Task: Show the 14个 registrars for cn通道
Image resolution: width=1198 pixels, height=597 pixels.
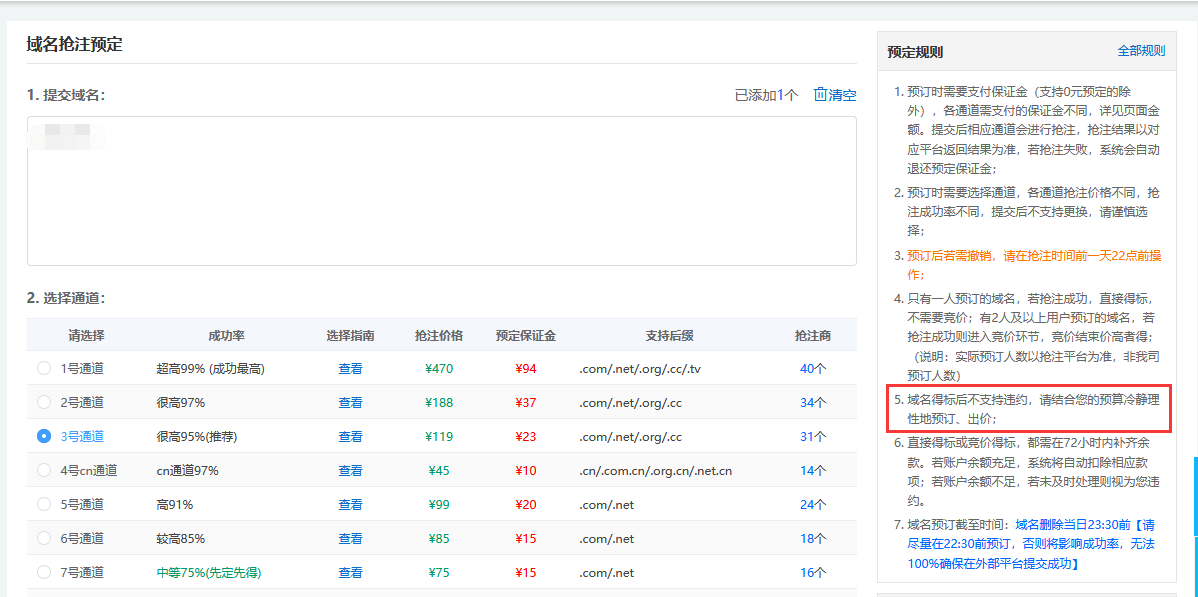Action: click(x=812, y=471)
